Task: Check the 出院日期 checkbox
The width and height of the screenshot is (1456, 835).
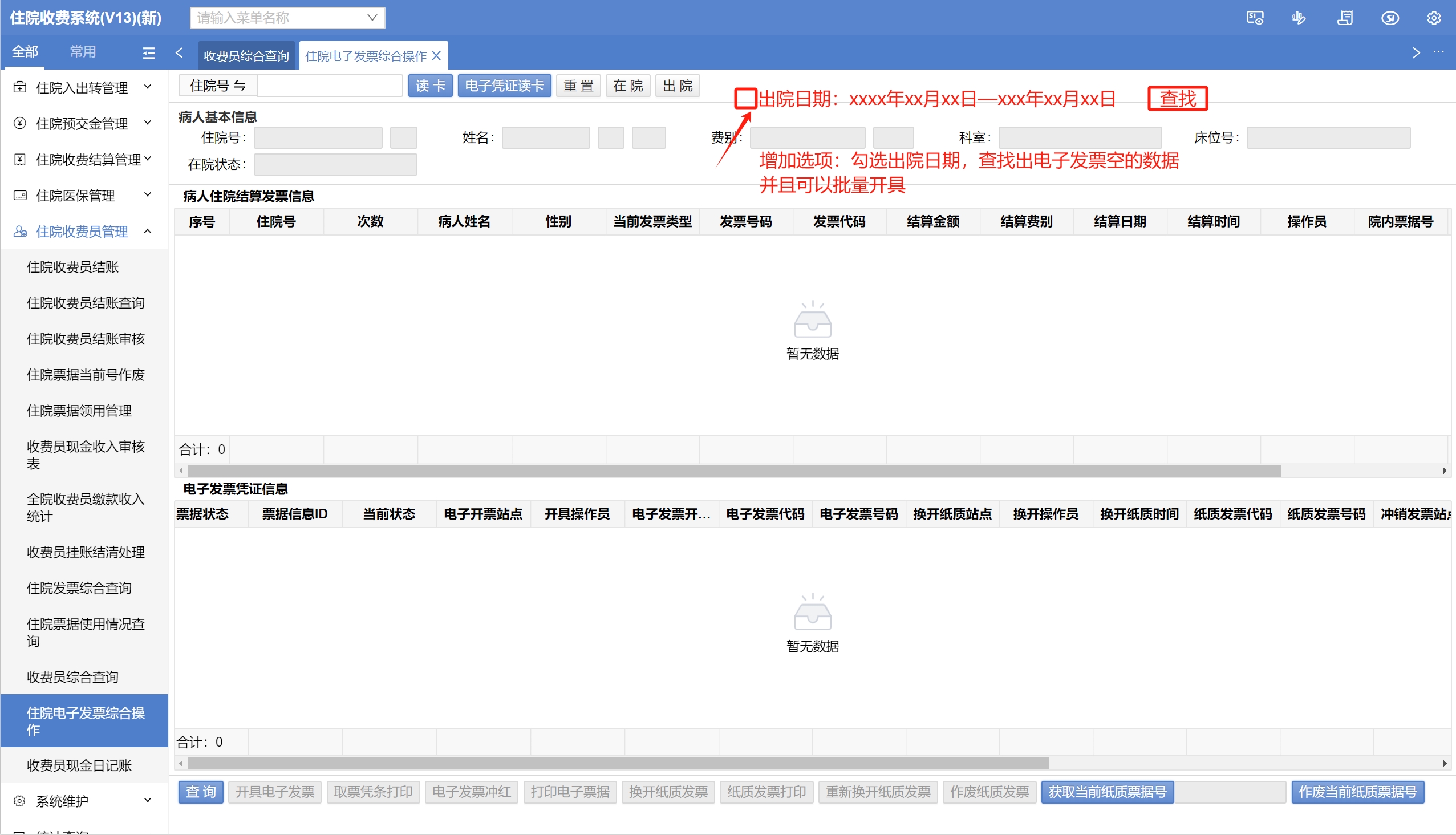Action: [745, 99]
